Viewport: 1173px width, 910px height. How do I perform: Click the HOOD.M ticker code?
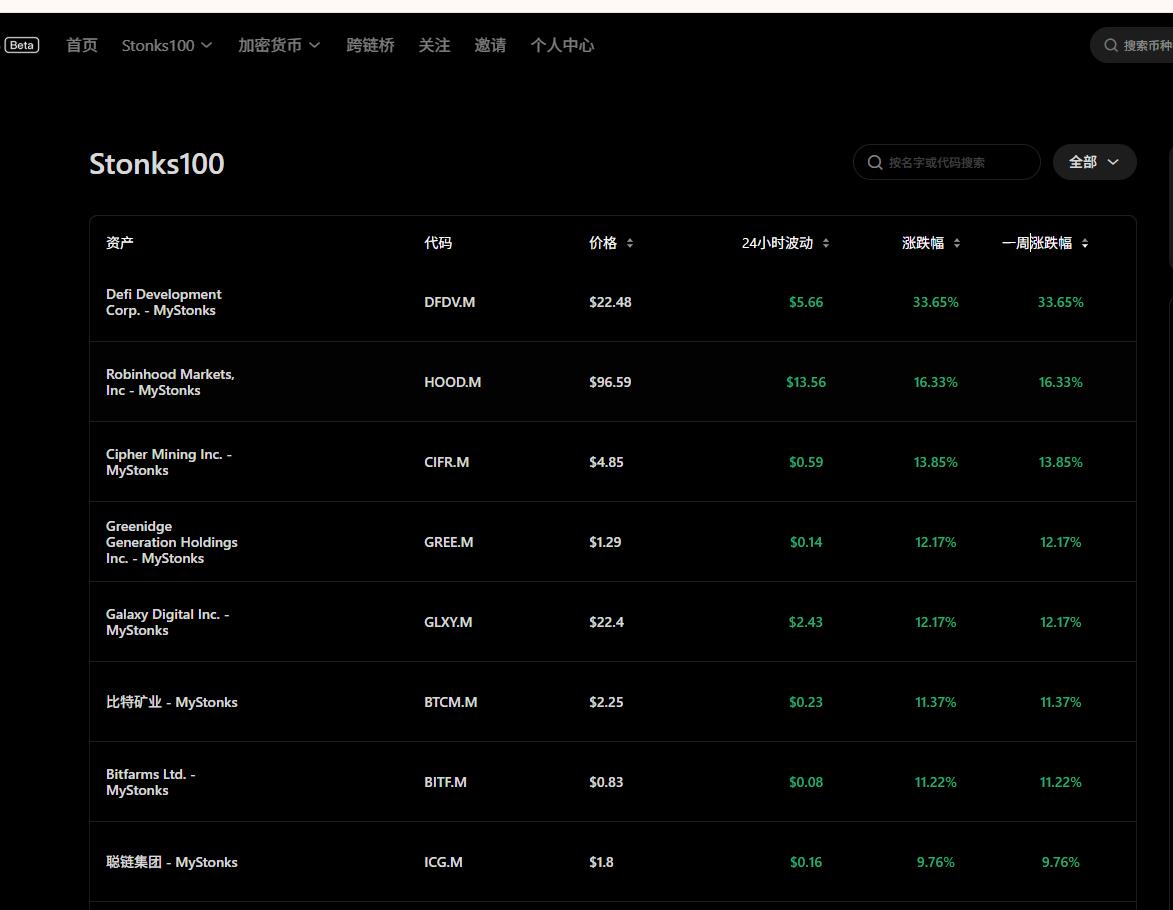coord(453,382)
